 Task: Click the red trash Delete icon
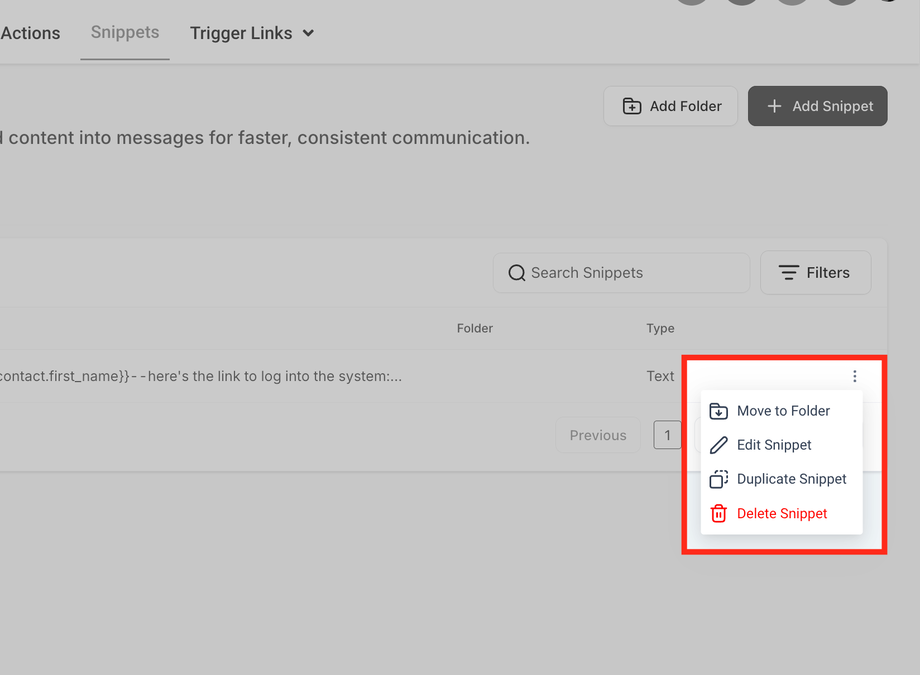tap(718, 513)
